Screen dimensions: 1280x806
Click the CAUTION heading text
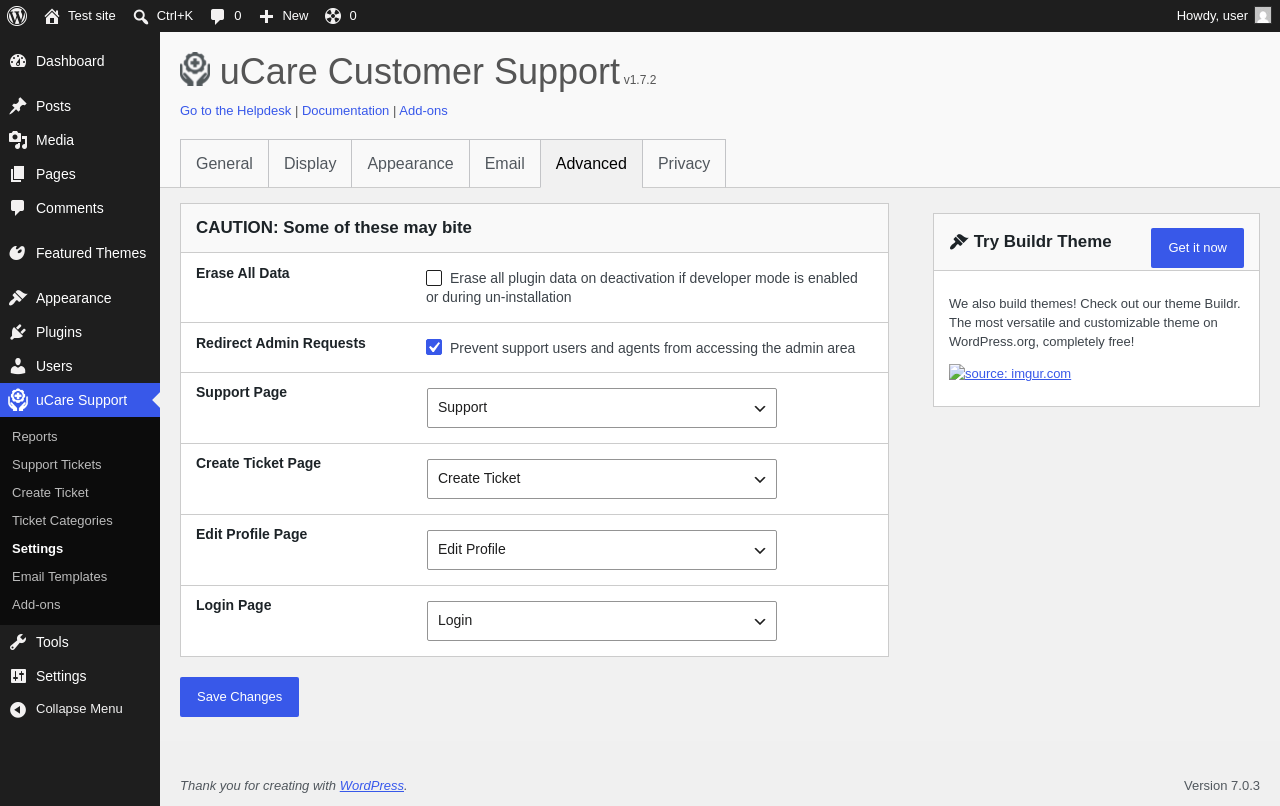(334, 228)
